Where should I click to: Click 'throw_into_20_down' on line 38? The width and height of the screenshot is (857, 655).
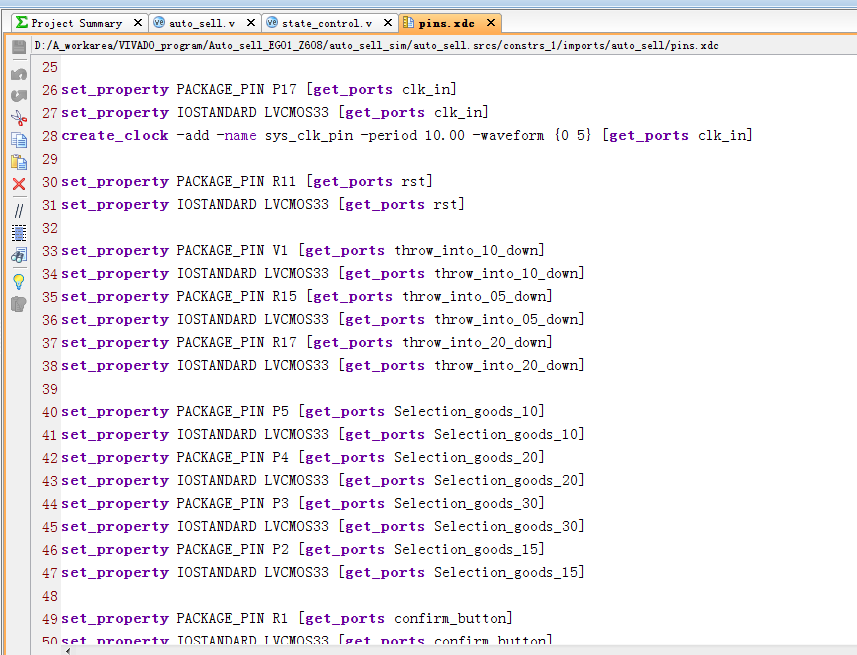tap(506, 365)
